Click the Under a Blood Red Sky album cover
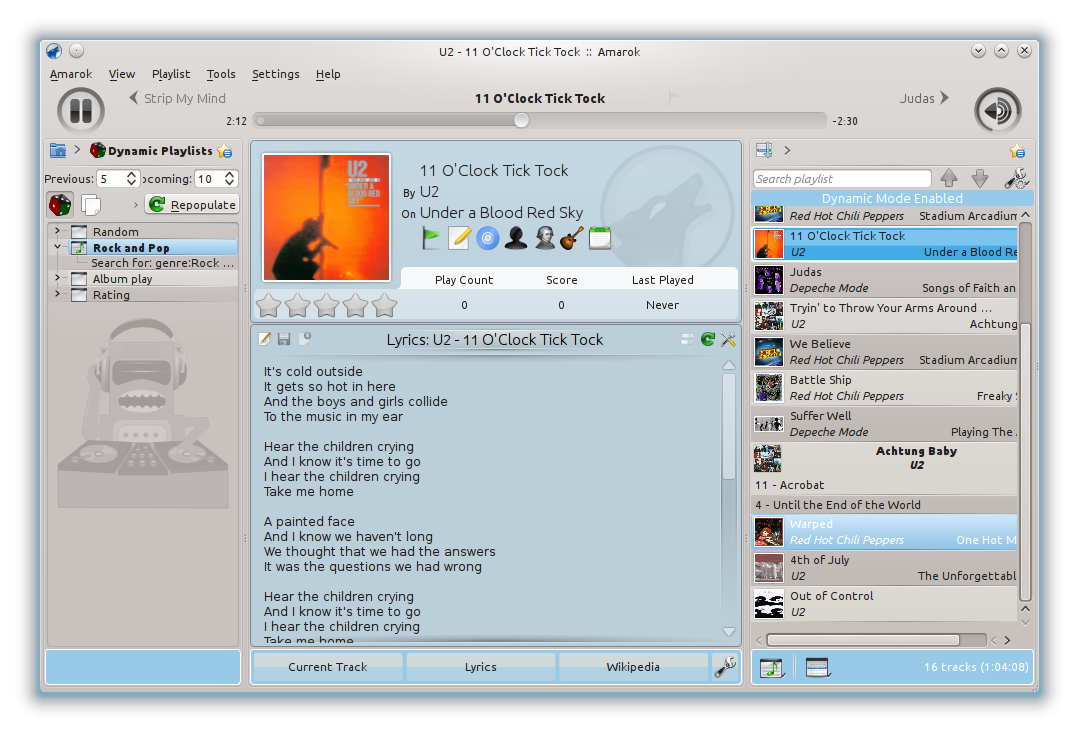The width and height of the screenshot is (1079, 732). click(x=326, y=217)
